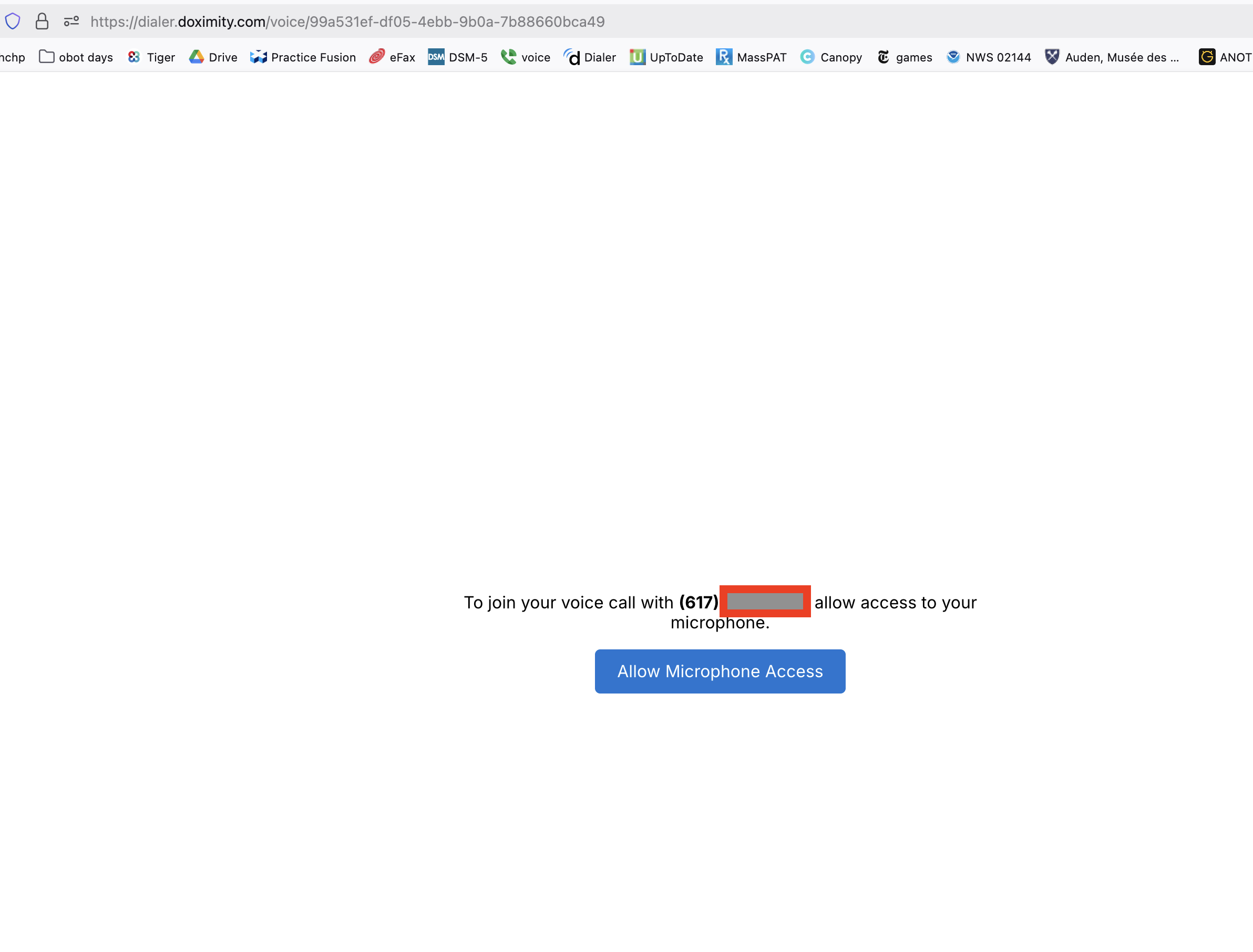
Task: Click the tracking protection shield icon
Action: [13, 22]
